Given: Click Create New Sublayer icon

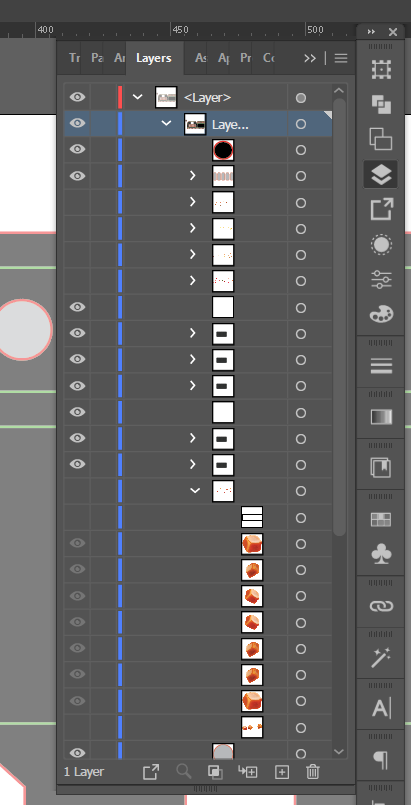Looking at the screenshot, I should (248, 772).
